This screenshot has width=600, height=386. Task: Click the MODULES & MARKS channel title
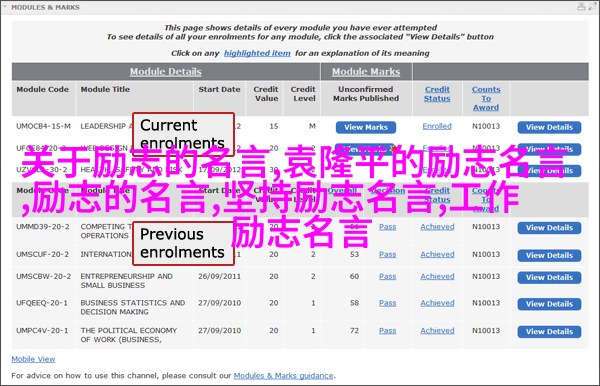coord(45,7)
